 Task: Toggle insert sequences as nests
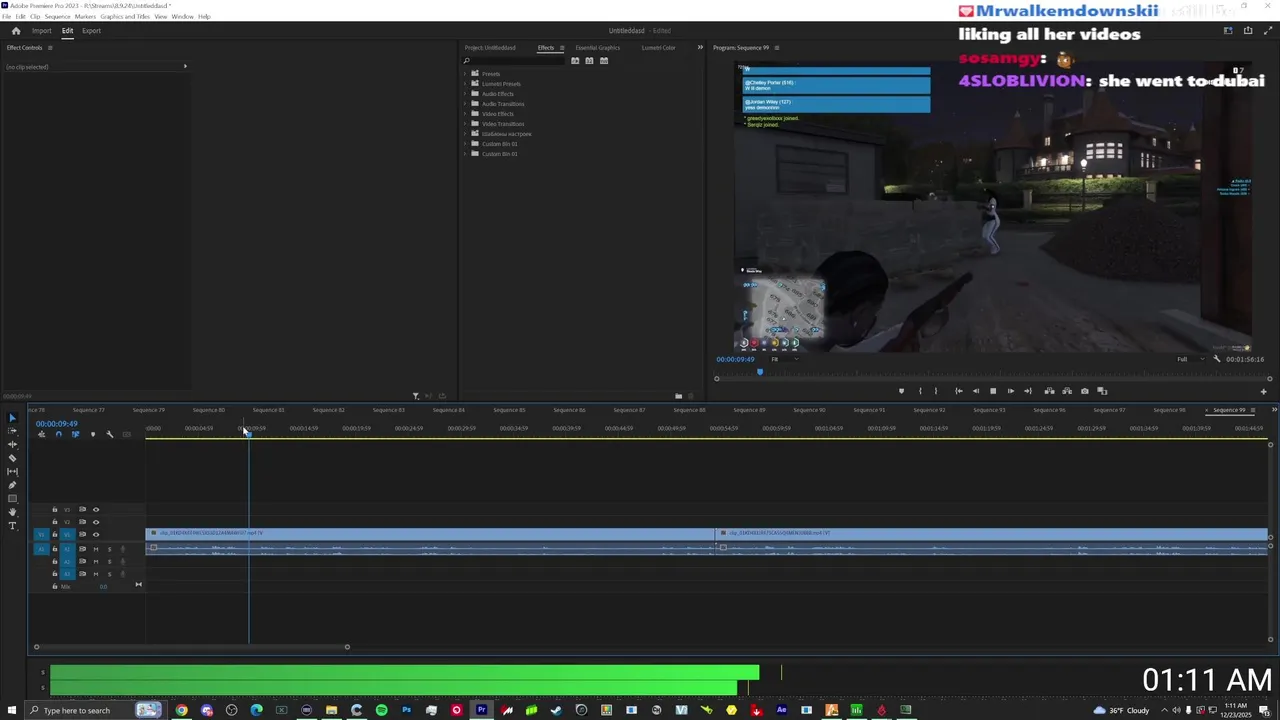point(41,434)
